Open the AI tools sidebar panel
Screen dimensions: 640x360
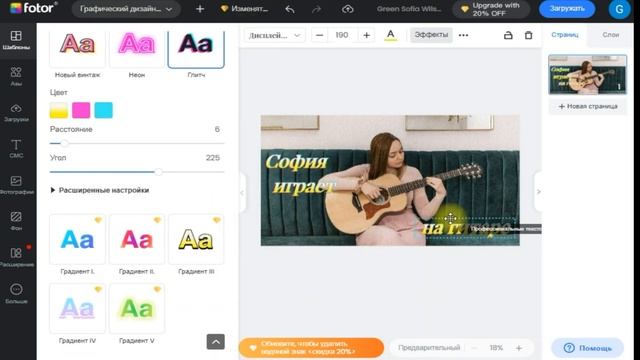click(16, 77)
